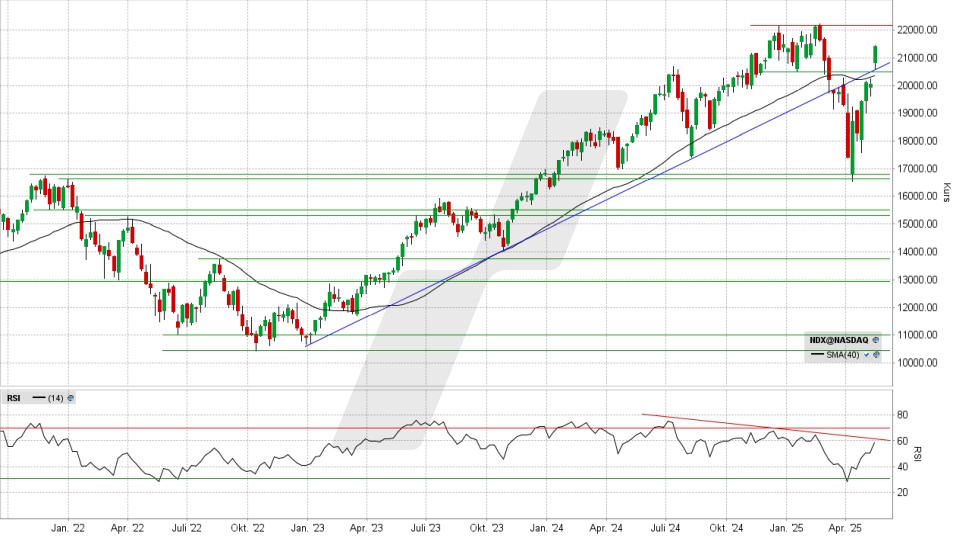Click the Okt. '22 date label
The height and width of the screenshot is (540, 960).
pos(247,528)
